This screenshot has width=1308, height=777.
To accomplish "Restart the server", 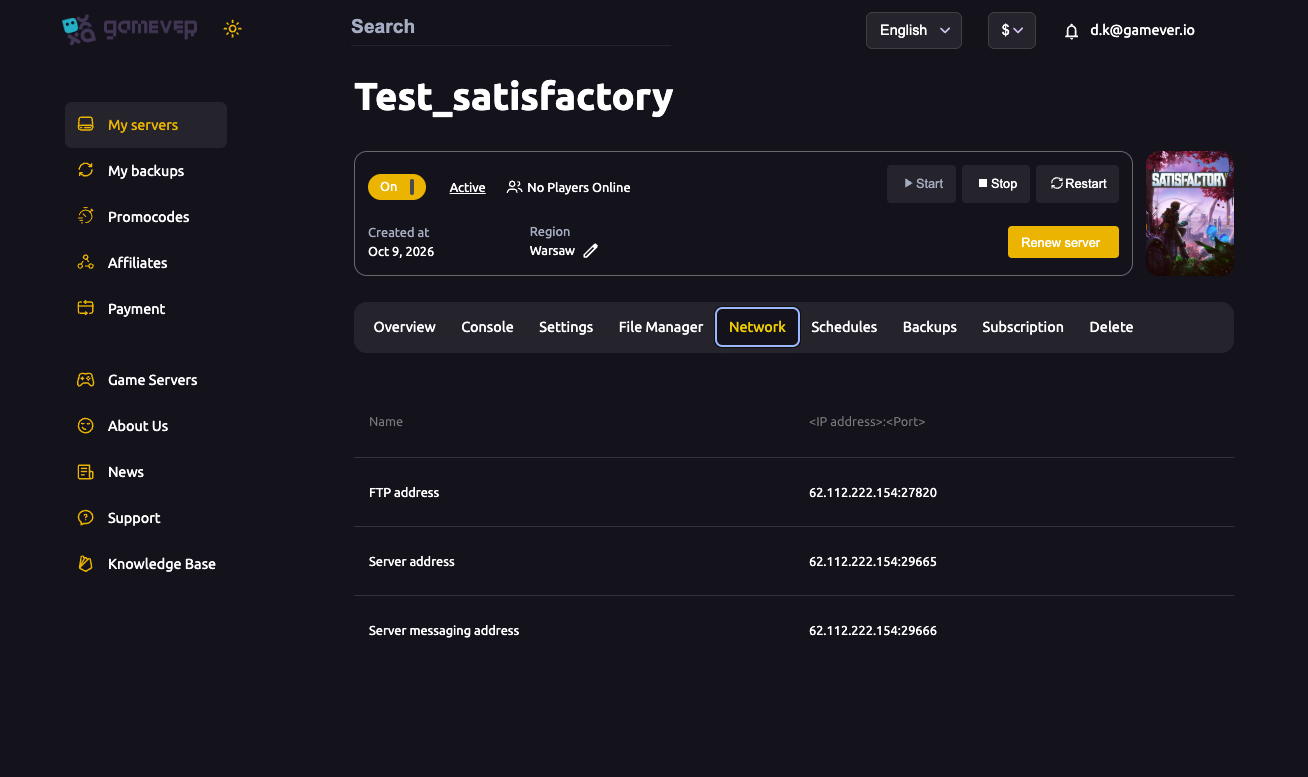I will pos(1078,184).
